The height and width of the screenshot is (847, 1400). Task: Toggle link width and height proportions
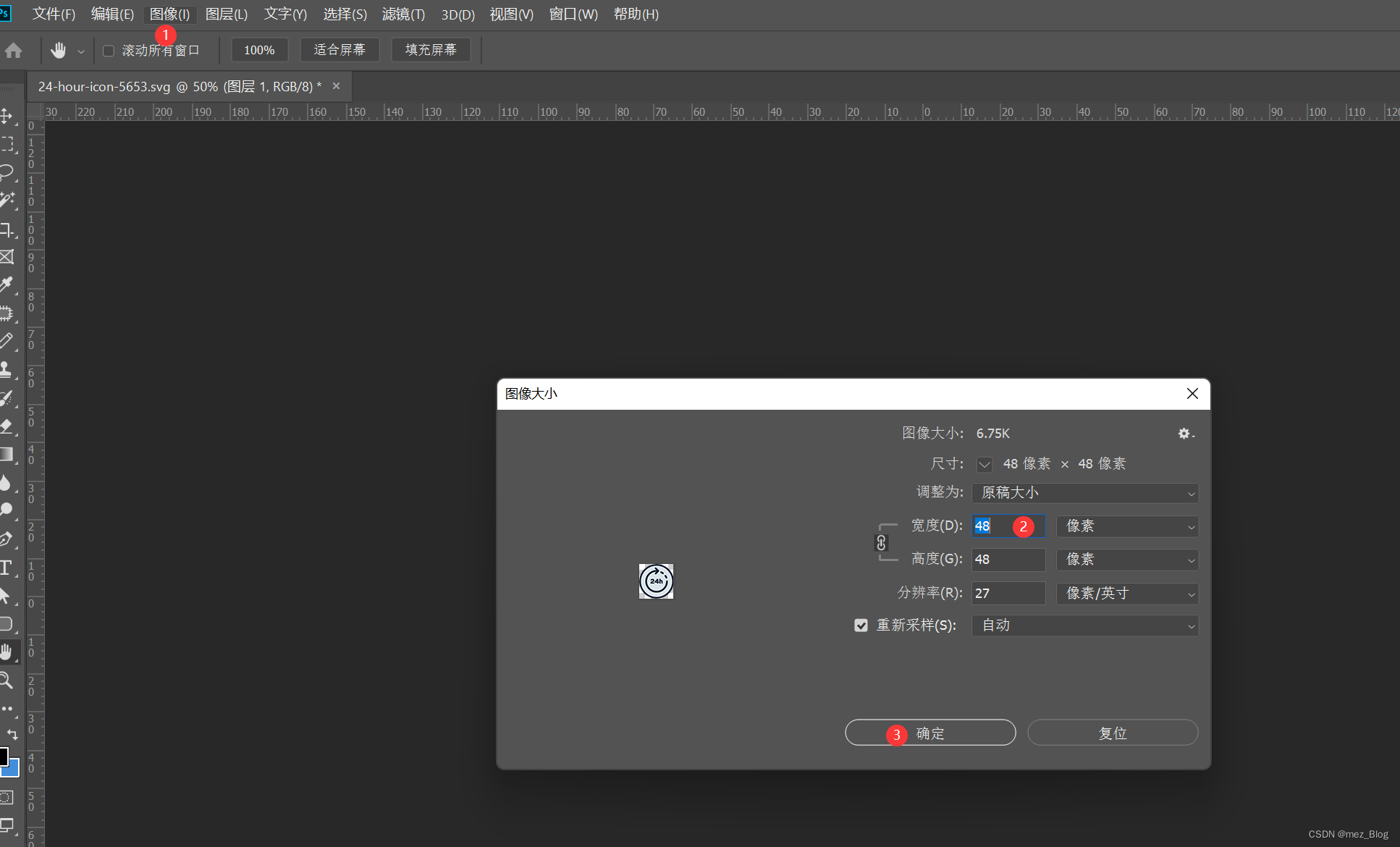point(880,542)
